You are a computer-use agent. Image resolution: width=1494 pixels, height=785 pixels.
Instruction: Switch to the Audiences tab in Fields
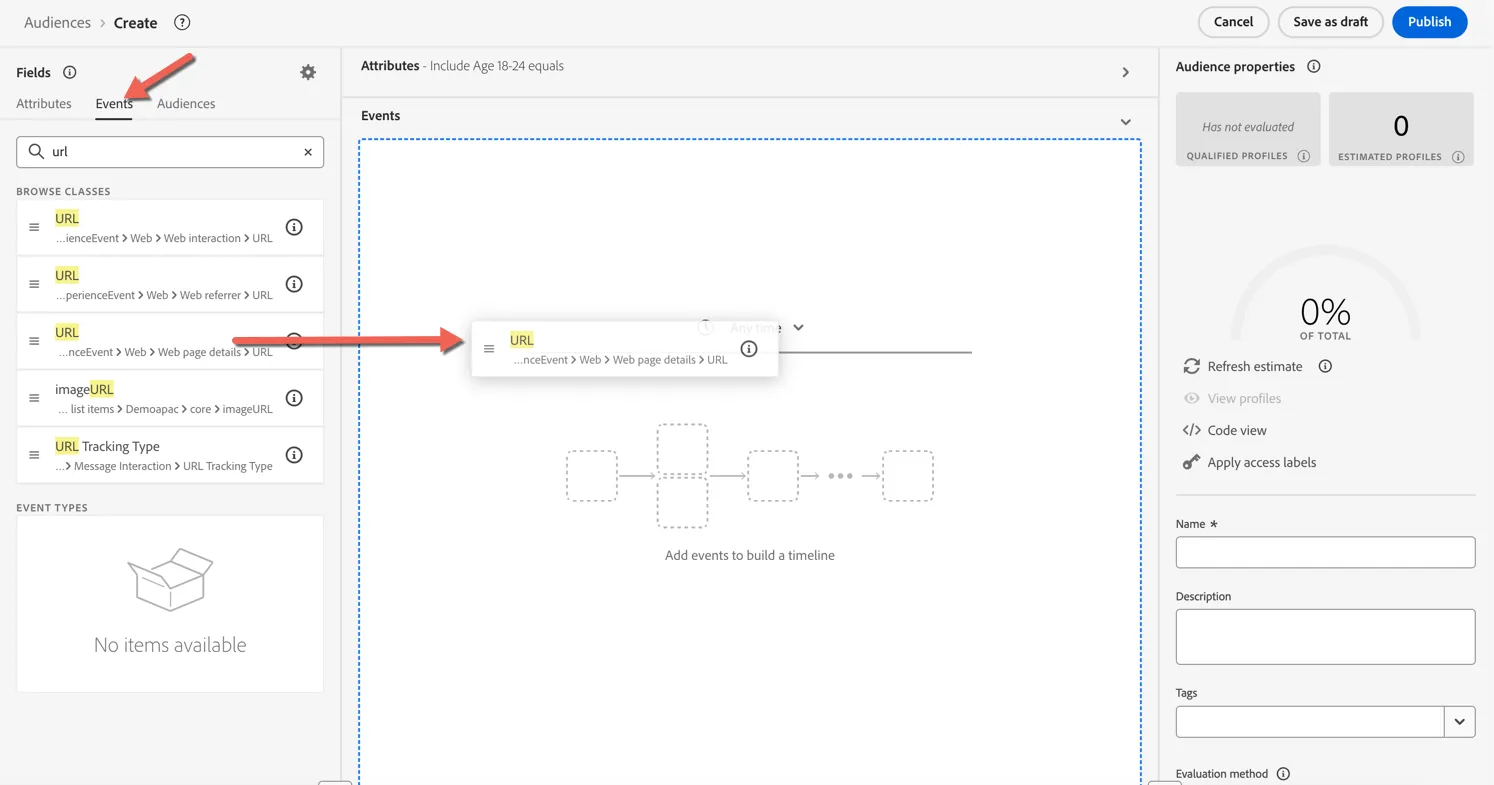[x=186, y=103]
